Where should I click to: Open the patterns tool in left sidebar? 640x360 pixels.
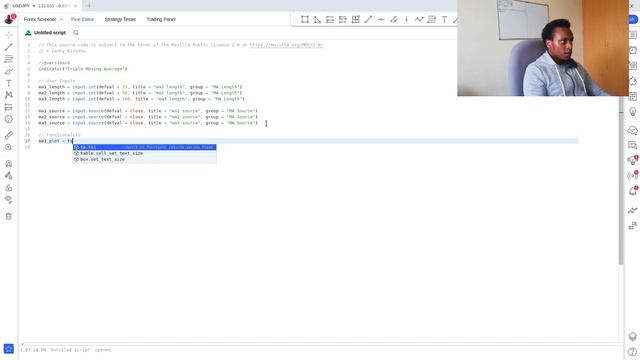click(x=9, y=95)
